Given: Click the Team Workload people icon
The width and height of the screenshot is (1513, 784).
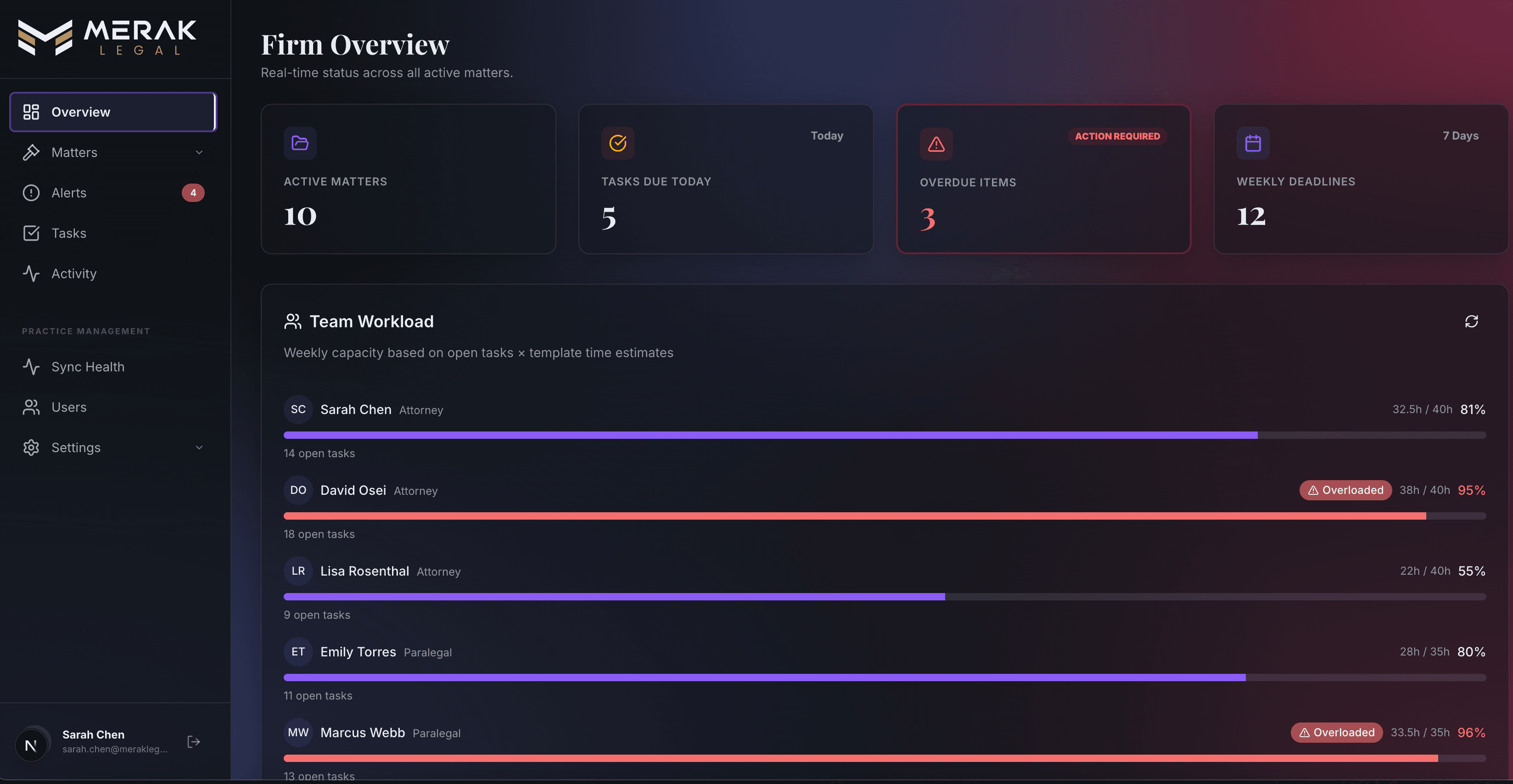Looking at the screenshot, I should 292,321.
